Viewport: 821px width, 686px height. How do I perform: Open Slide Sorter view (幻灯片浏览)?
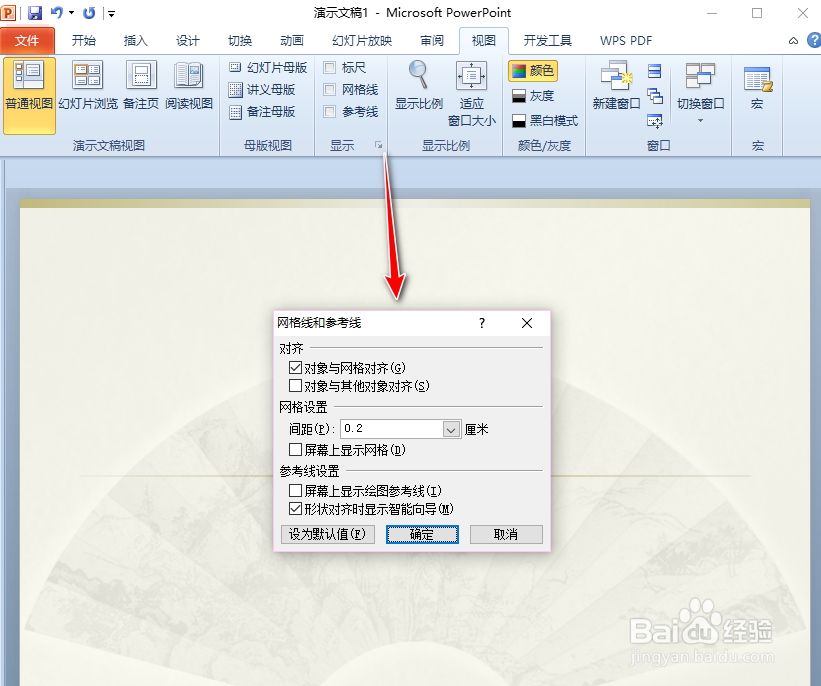[88, 86]
